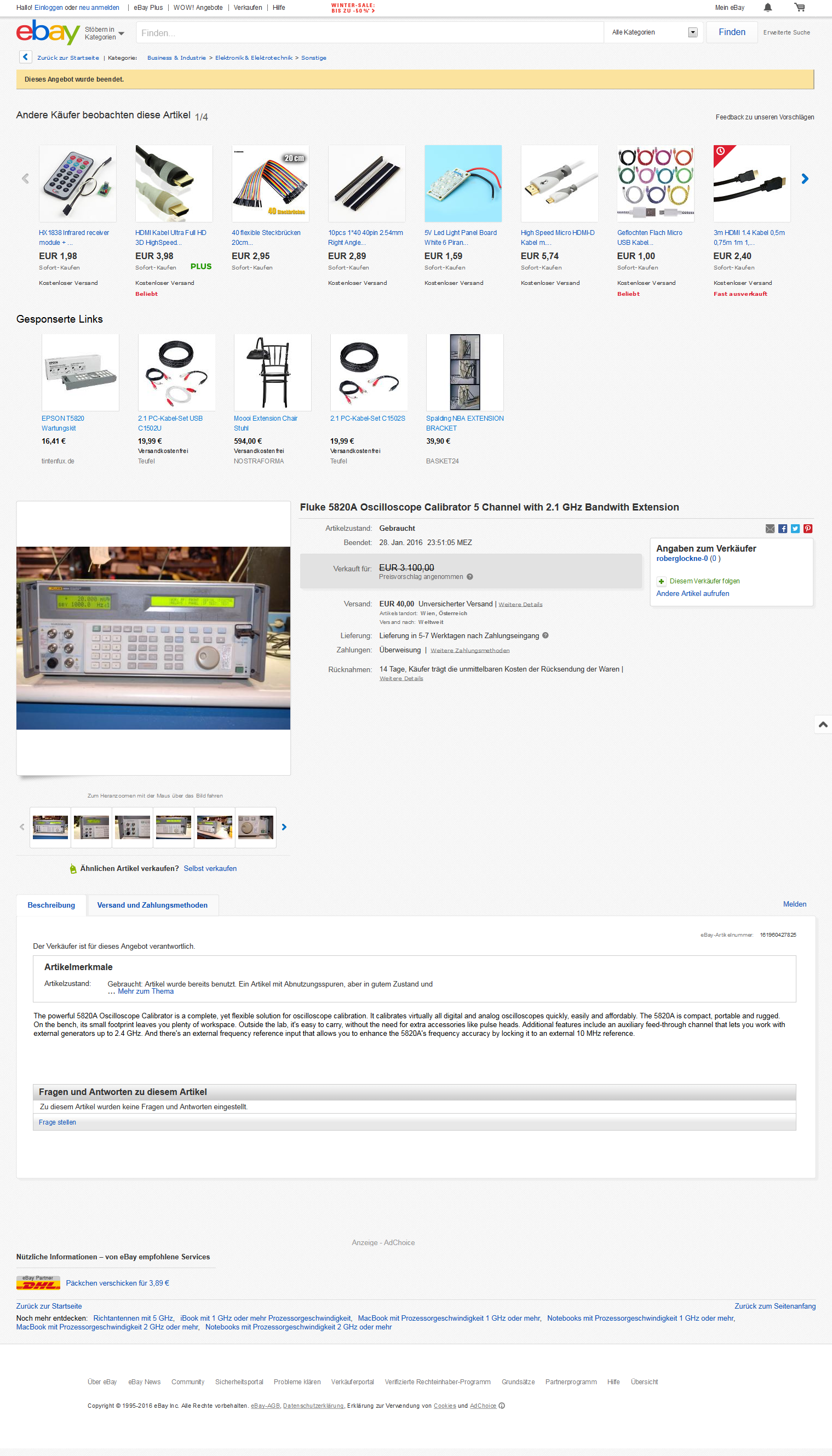
Task: Click help icon beside Preisvorschlag angenommen
Action: [x=470, y=577]
